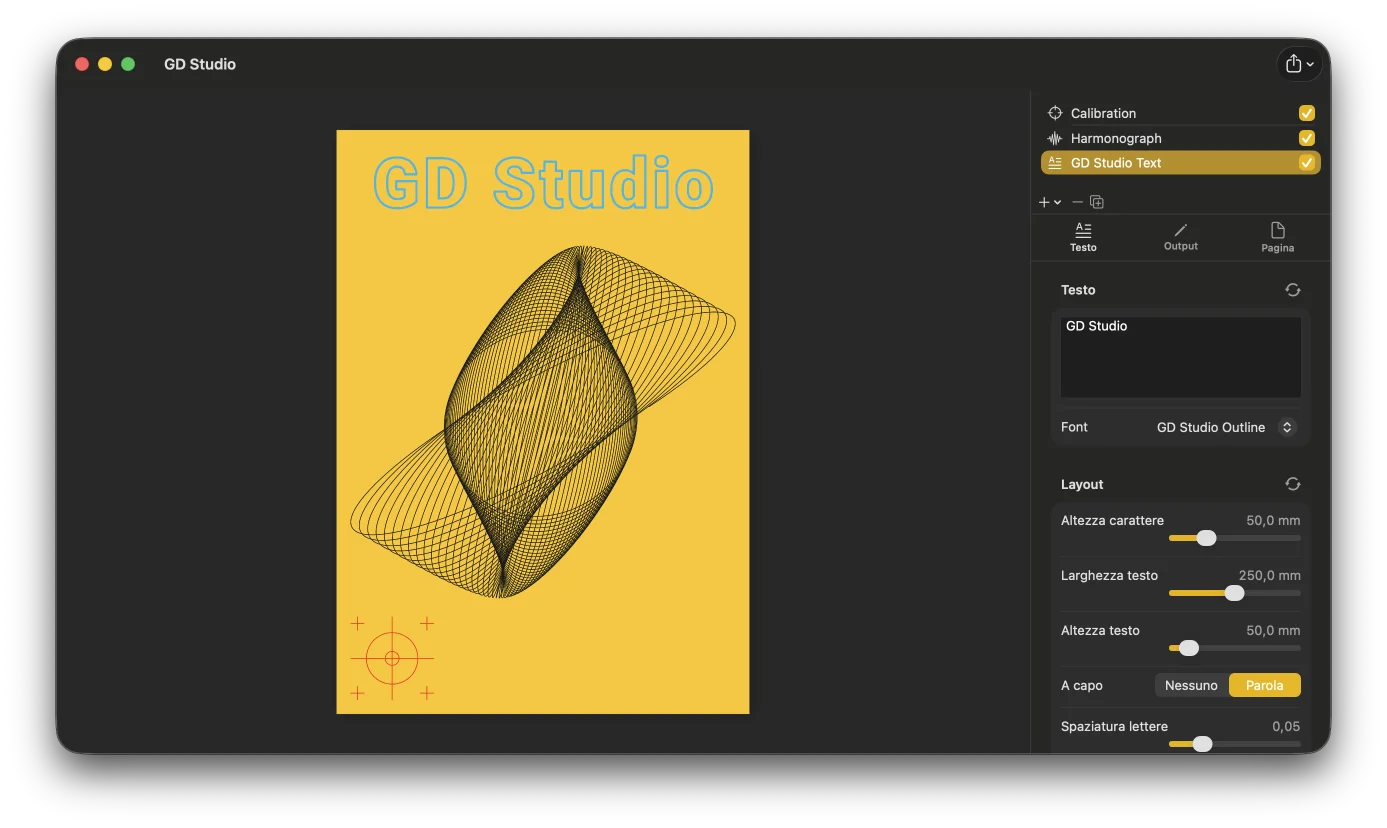The height and width of the screenshot is (828, 1387).
Task: Click the Layout section heading
Action: click(x=1082, y=484)
